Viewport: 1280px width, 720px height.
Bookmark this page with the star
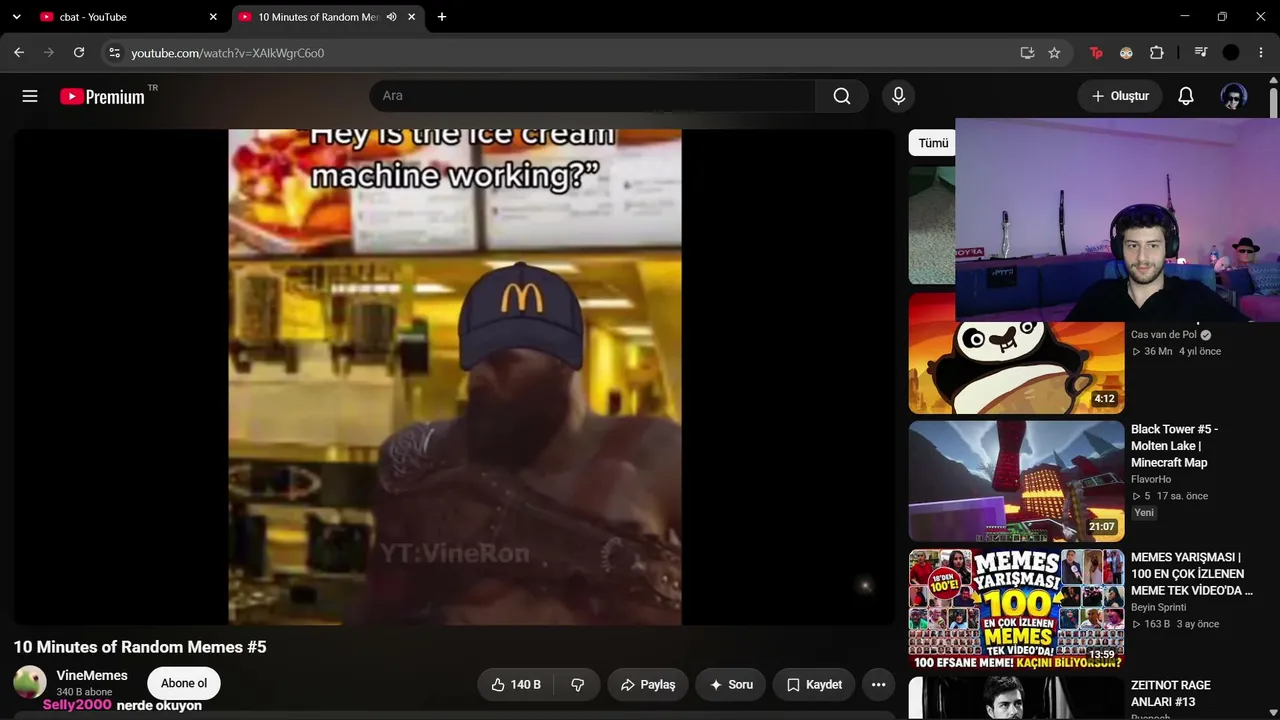1054,53
